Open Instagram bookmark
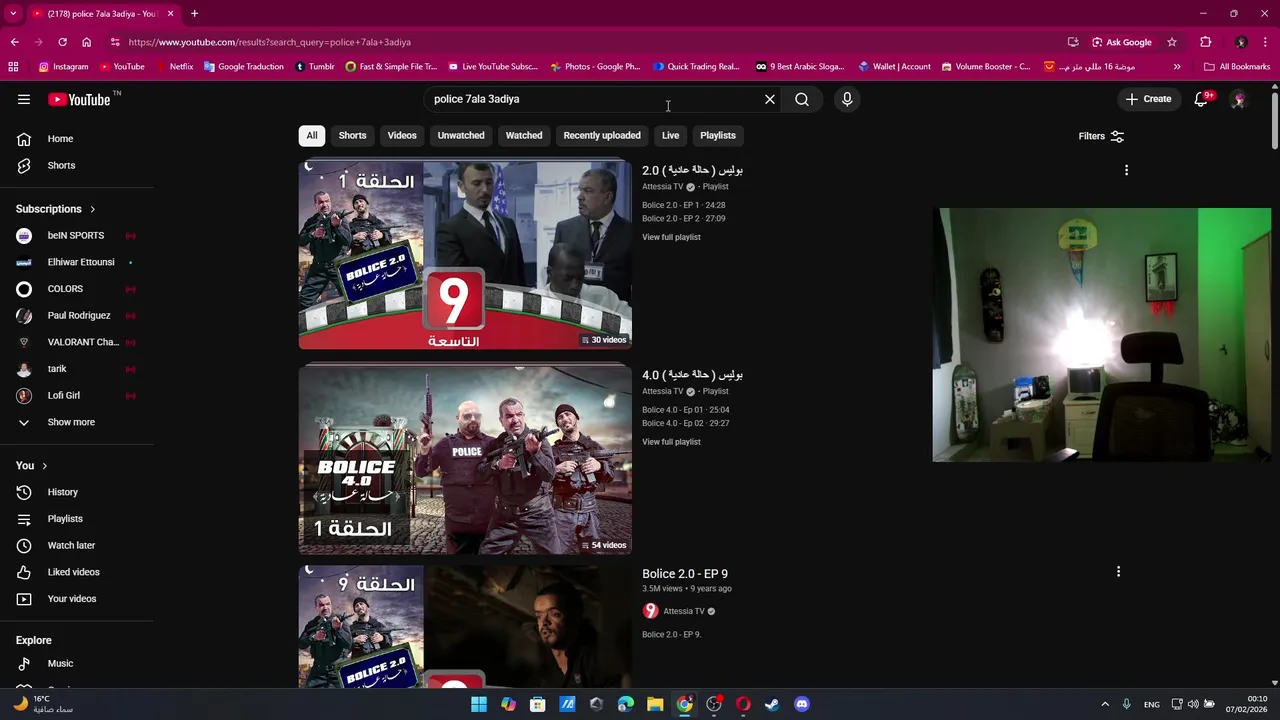 [63, 67]
